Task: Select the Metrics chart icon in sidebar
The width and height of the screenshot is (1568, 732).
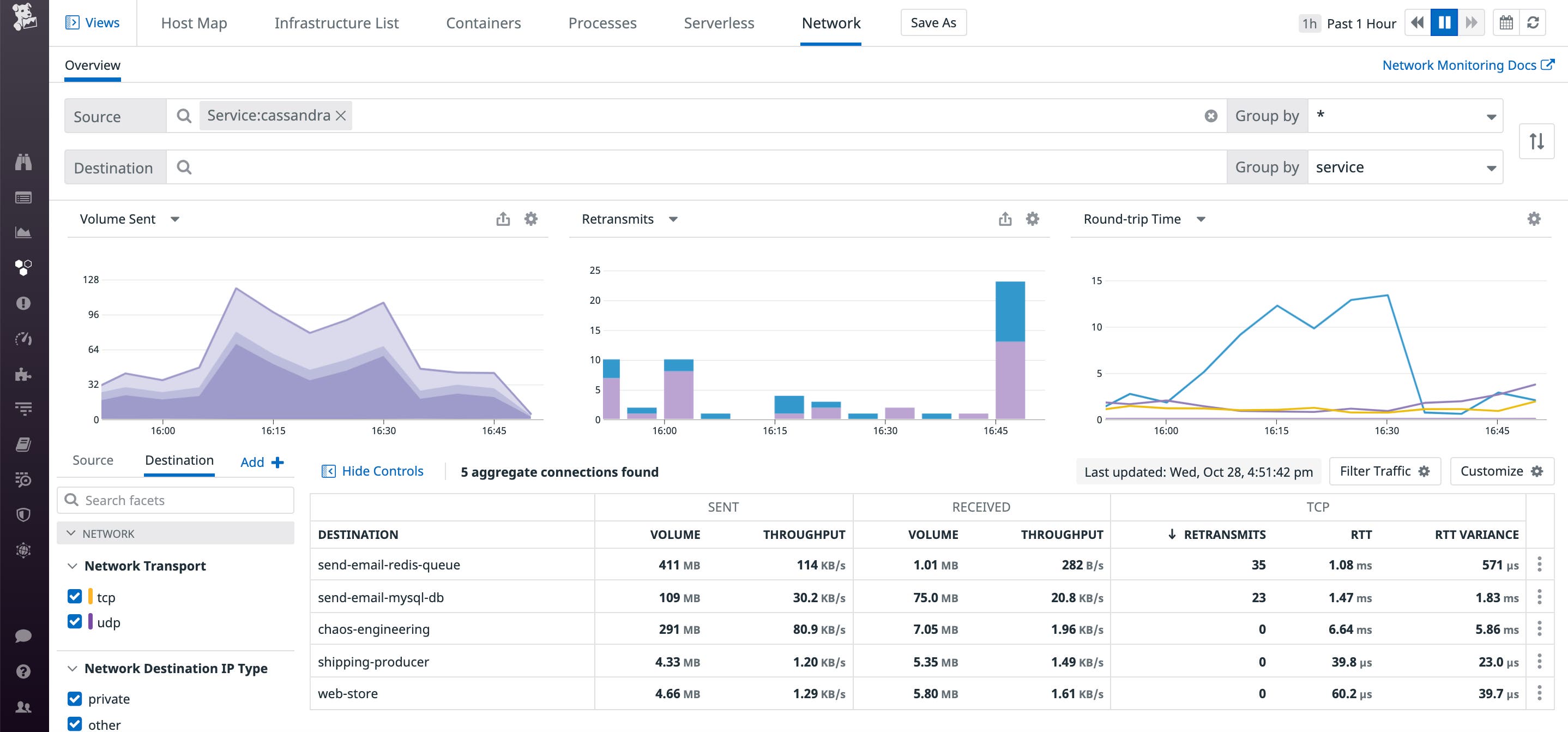Action: point(24,231)
